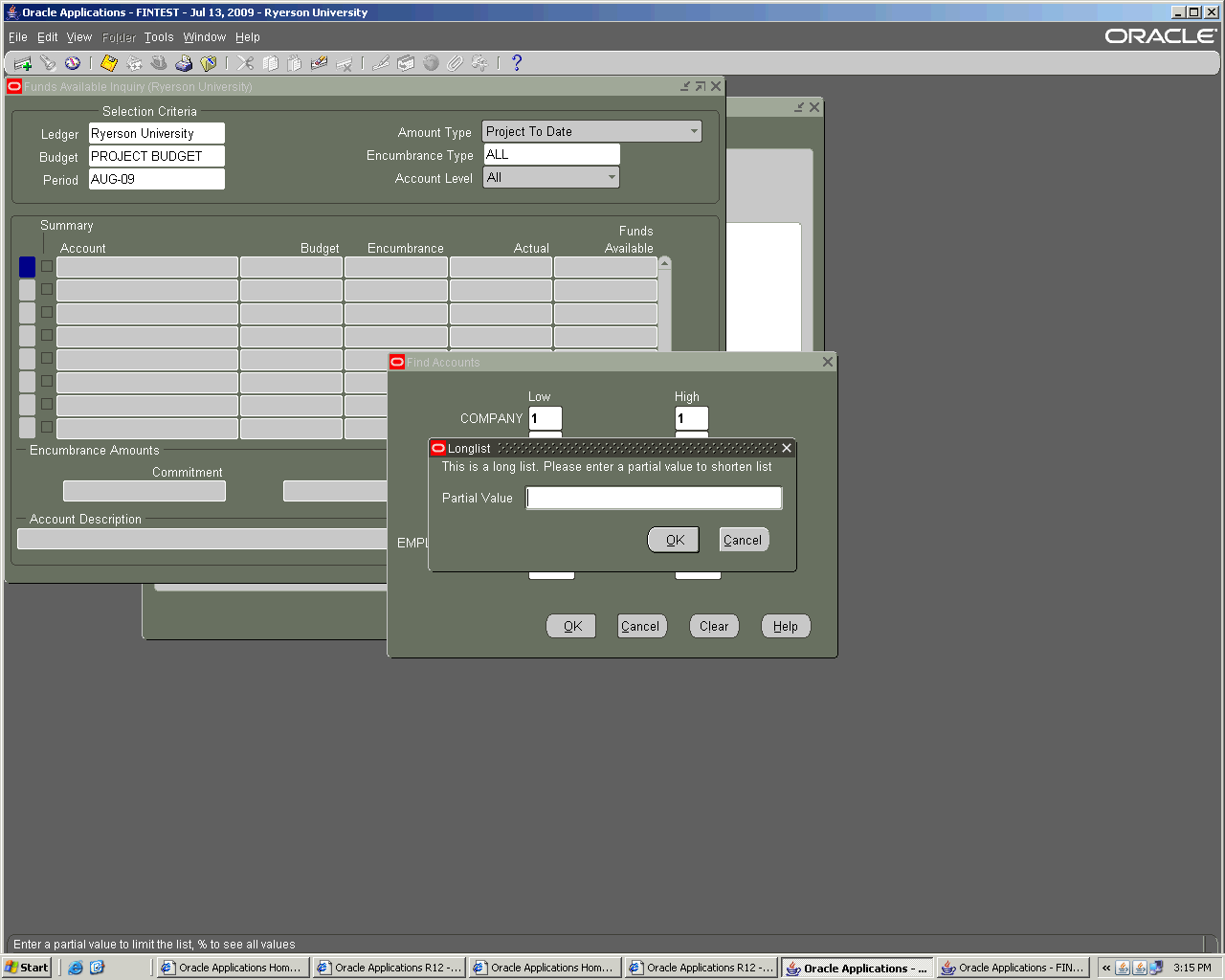Click Summary list scrollbar up arrow
Viewport: 1225px width, 980px height.
665,262
